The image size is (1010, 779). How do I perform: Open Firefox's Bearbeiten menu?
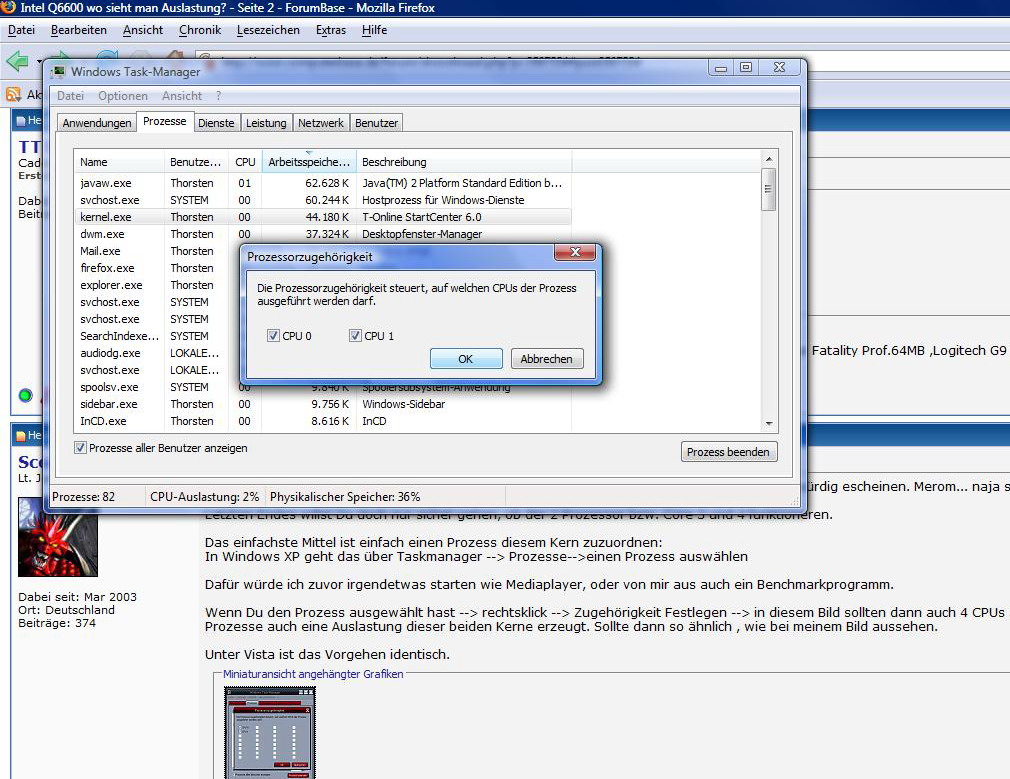coord(79,30)
